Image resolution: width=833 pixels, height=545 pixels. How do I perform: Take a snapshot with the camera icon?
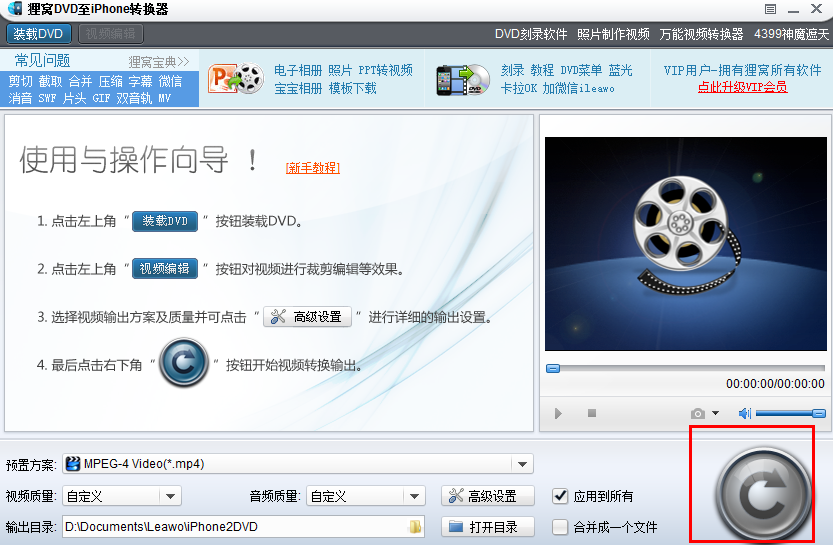698,413
